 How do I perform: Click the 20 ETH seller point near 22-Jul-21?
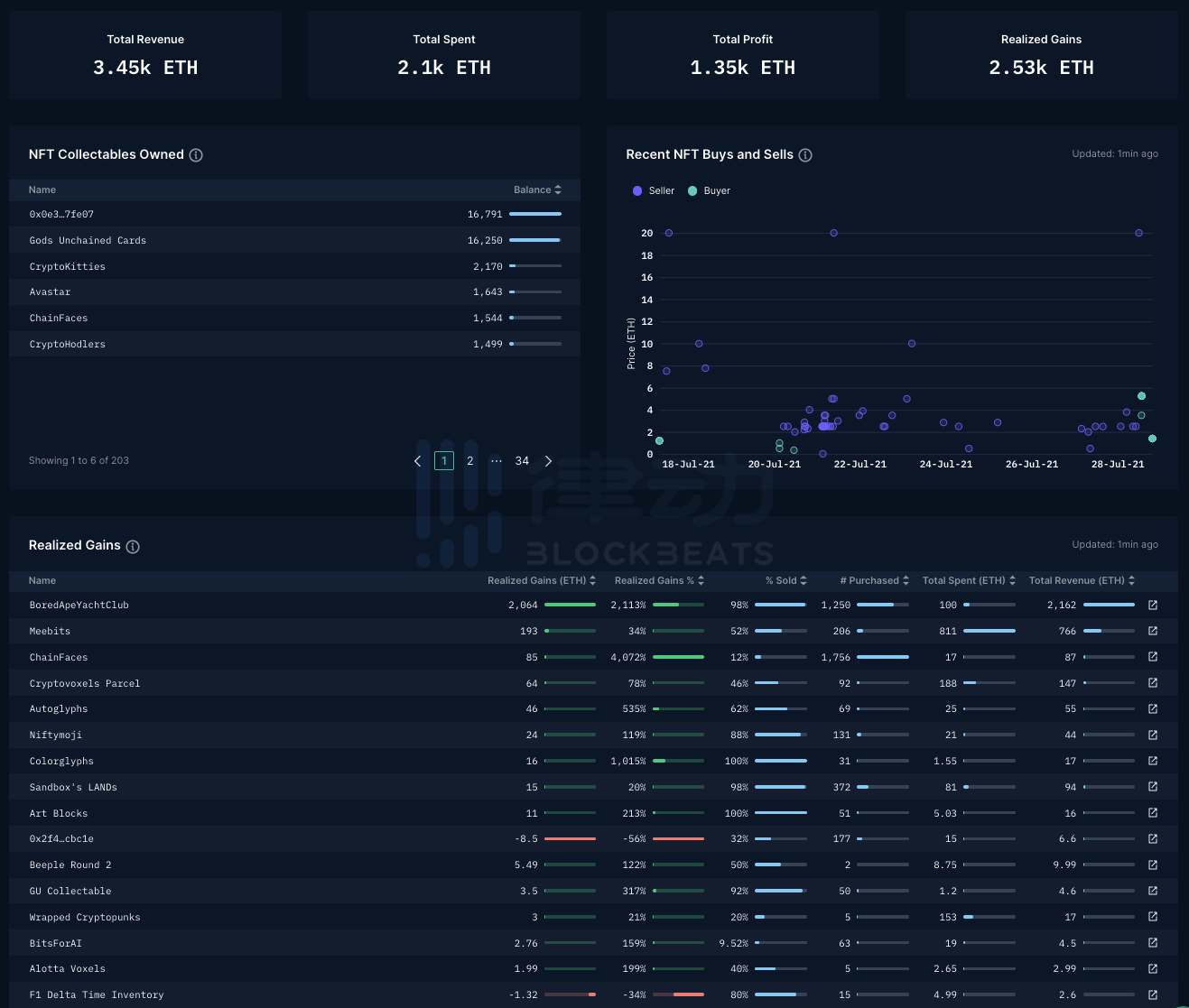click(x=833, y=233)
